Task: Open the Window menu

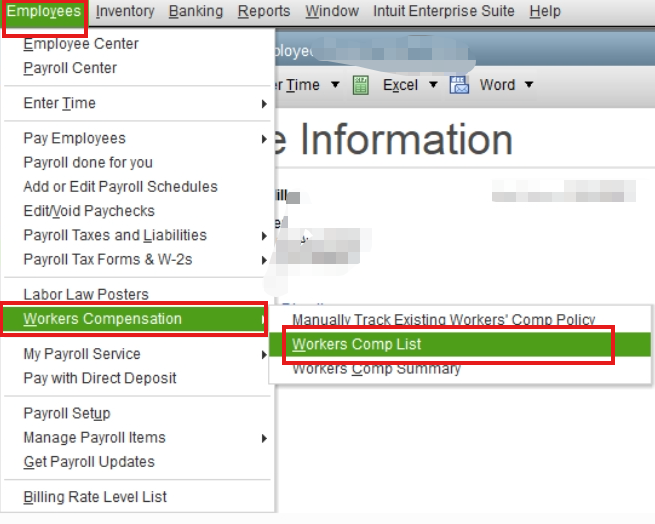Action: (x=332, y=11)
